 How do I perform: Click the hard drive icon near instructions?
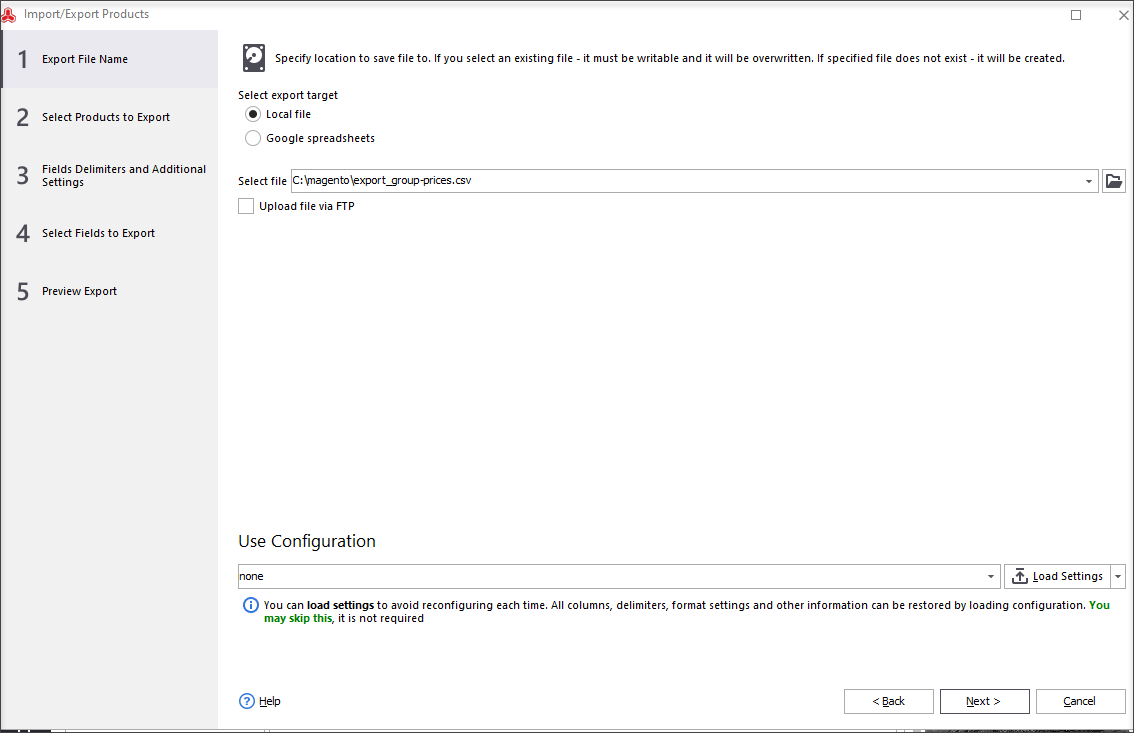(x=254, y=58)
